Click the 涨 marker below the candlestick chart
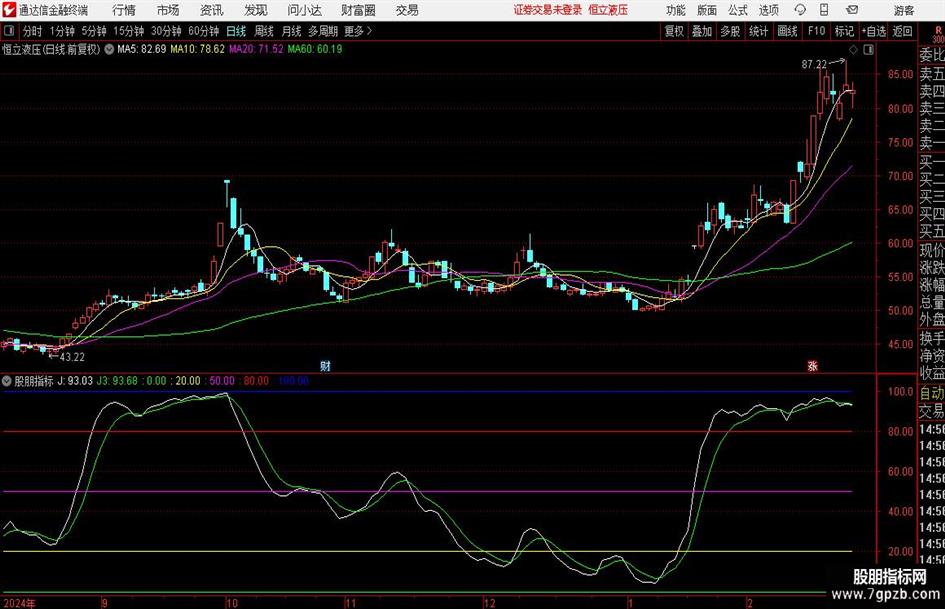The height and width of the screenshot is (609, 945). tap(812, 365)
